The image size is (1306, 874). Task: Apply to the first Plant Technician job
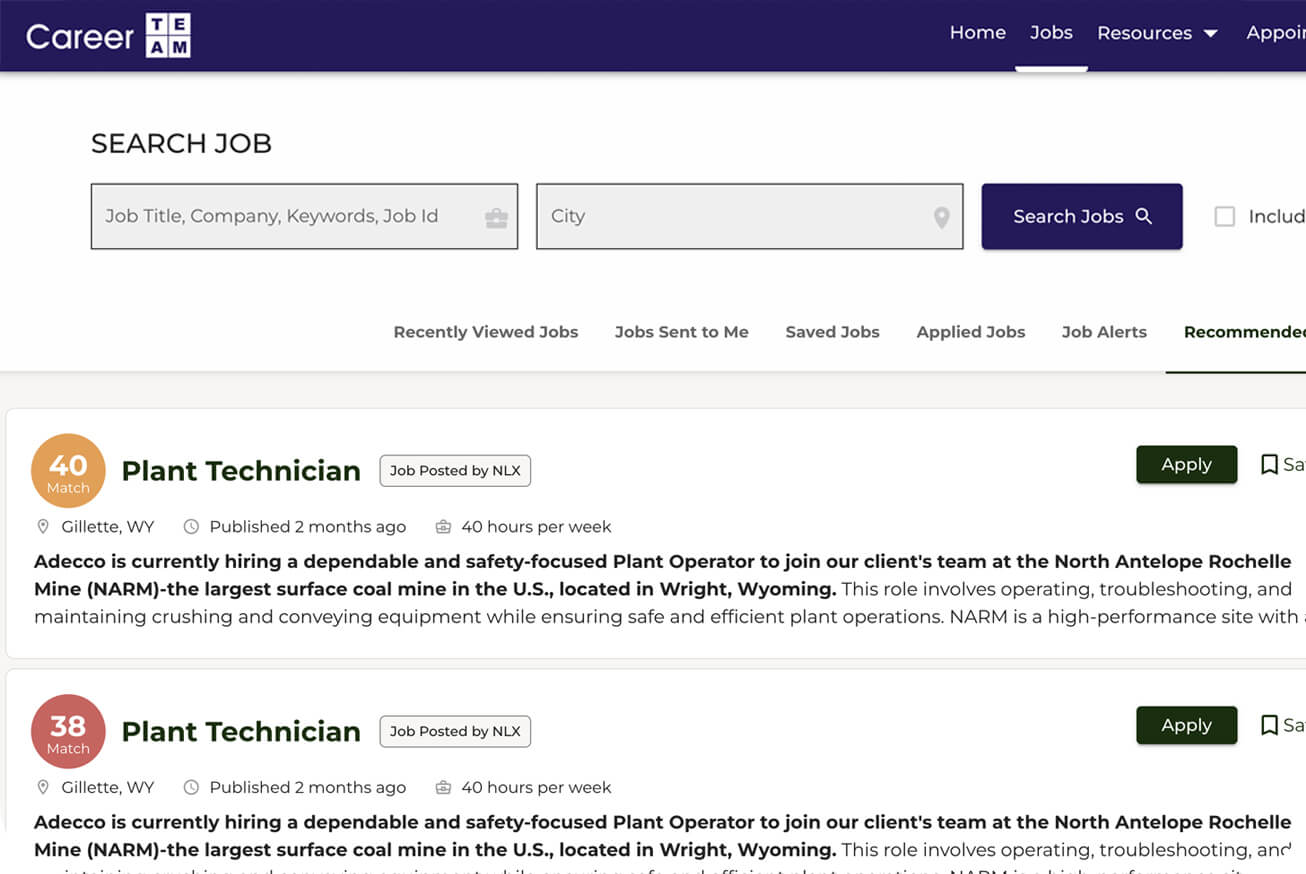1186,464
